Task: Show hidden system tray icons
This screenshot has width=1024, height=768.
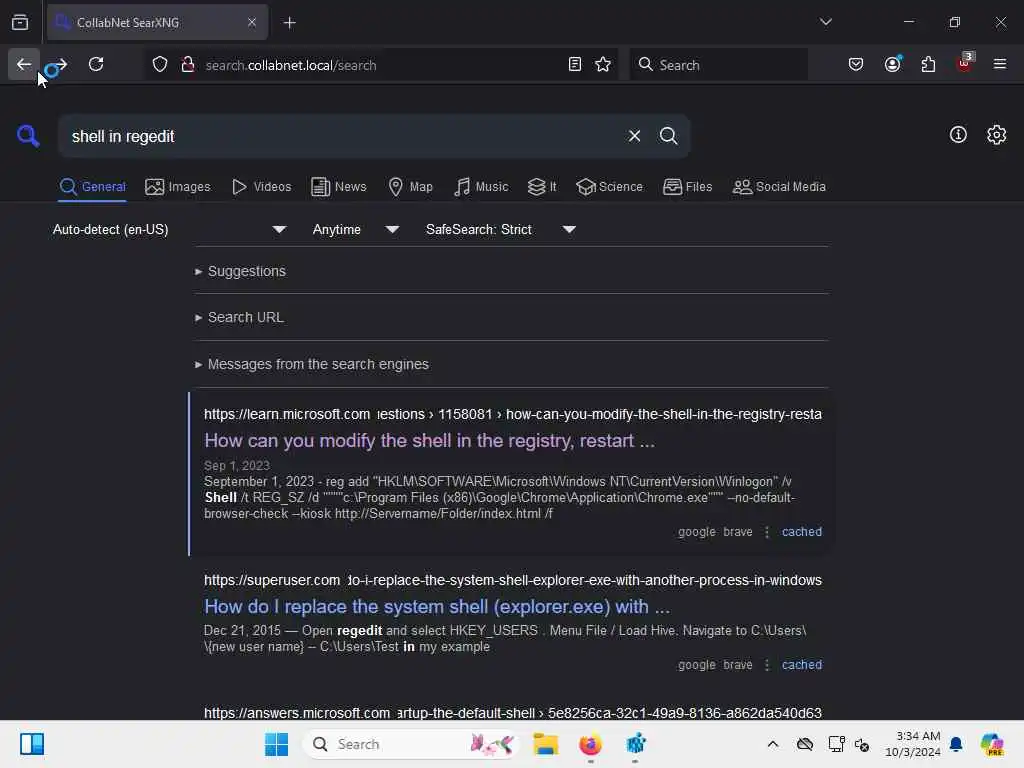Action: [773, 744]
